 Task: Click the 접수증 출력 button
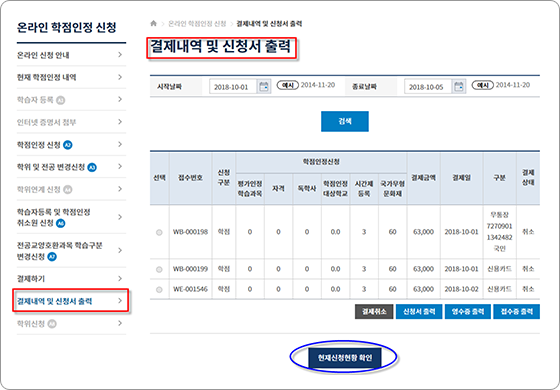[x=516, y=312]
